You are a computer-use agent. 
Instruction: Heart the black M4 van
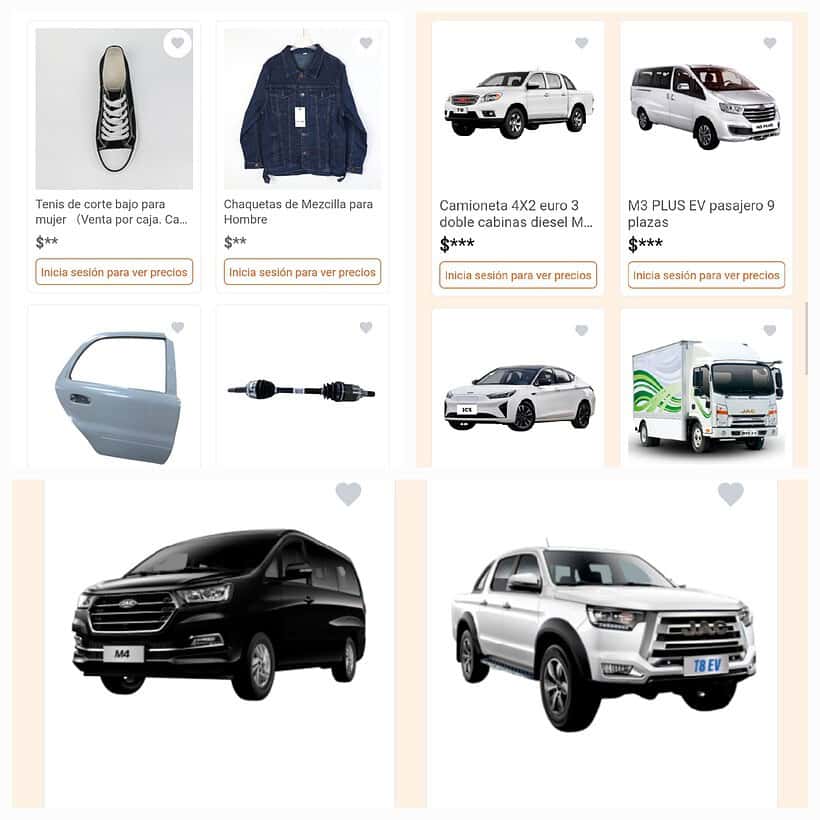[x=348, y=493]
